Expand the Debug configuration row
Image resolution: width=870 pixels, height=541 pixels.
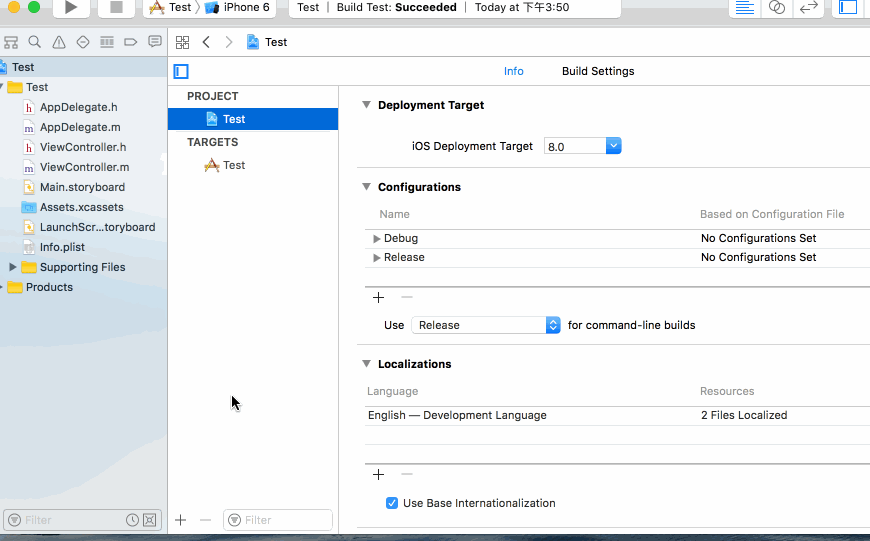pos(377,239)
